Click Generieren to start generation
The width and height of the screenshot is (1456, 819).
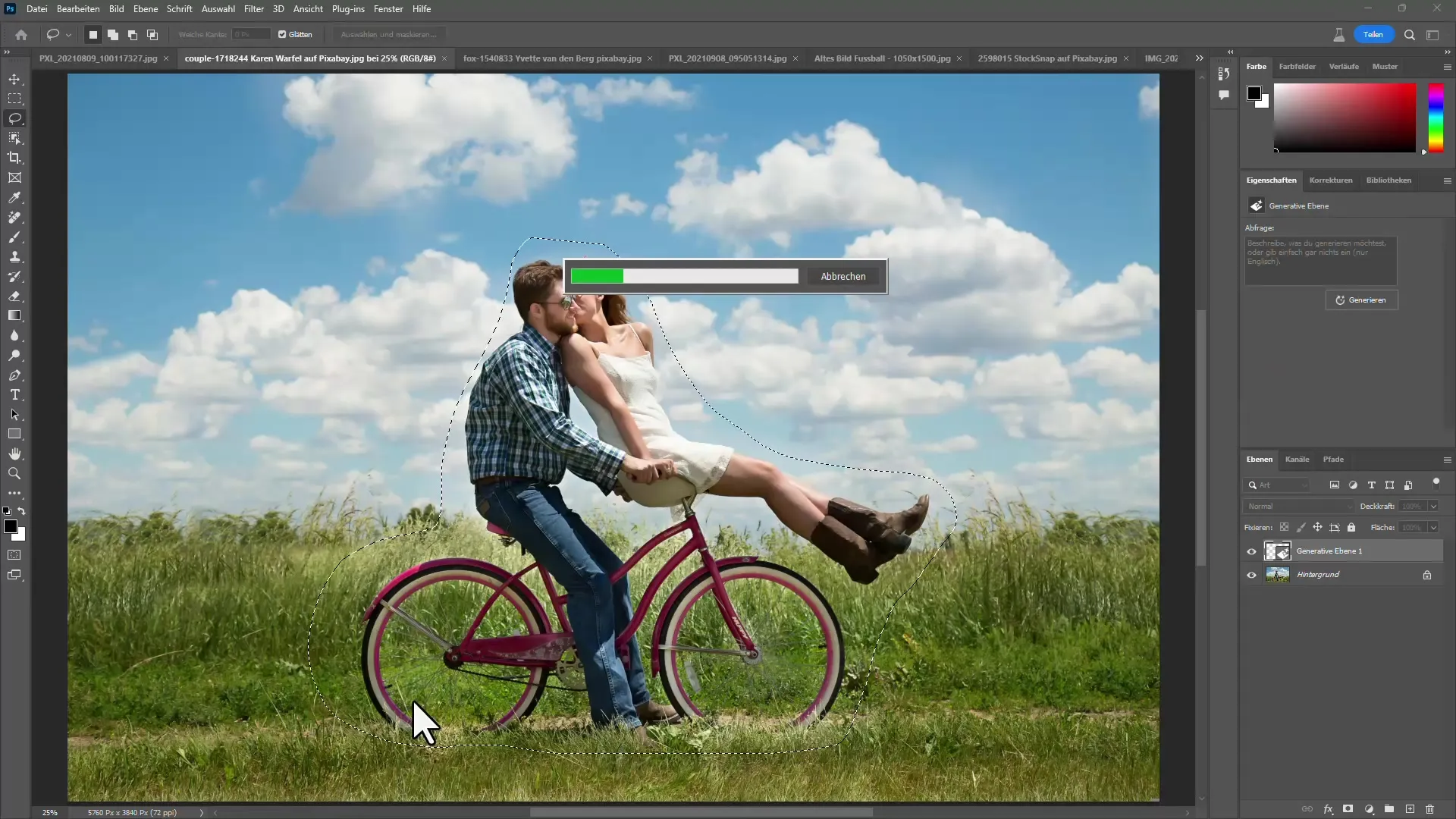point(1363,300)
